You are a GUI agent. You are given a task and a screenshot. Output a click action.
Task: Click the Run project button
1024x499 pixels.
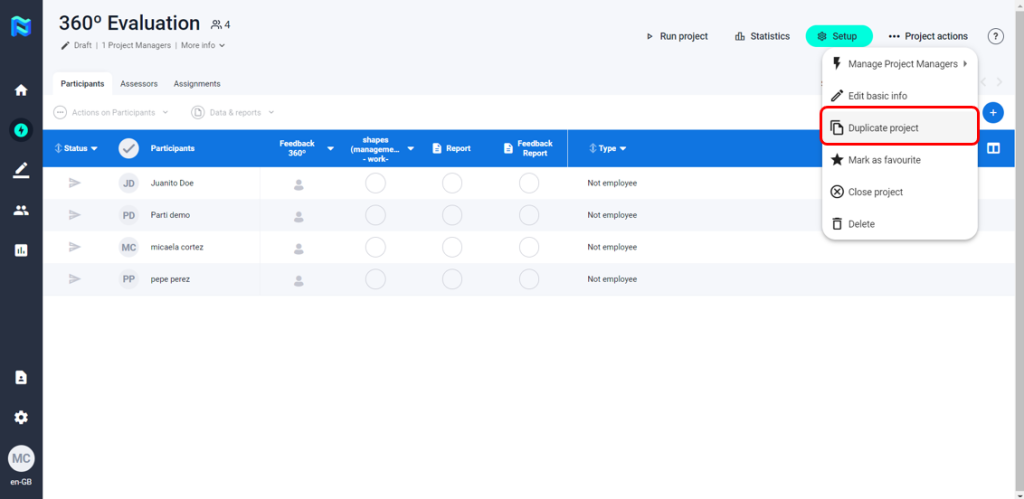pos(677,36)
